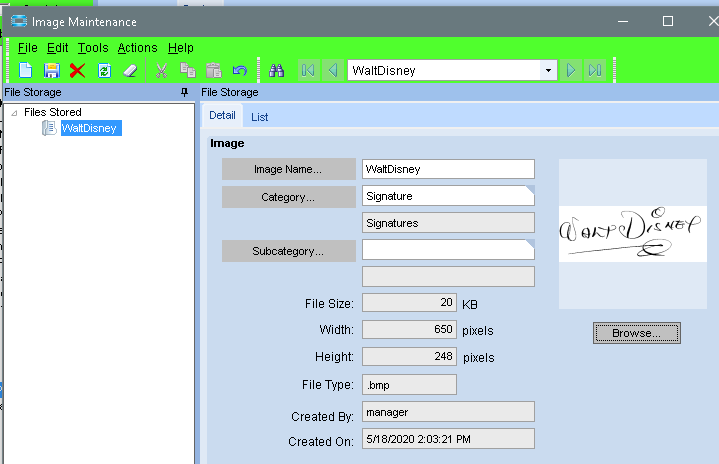Click the Subcategory input field
719x464 pixels.
coord(447,249)
